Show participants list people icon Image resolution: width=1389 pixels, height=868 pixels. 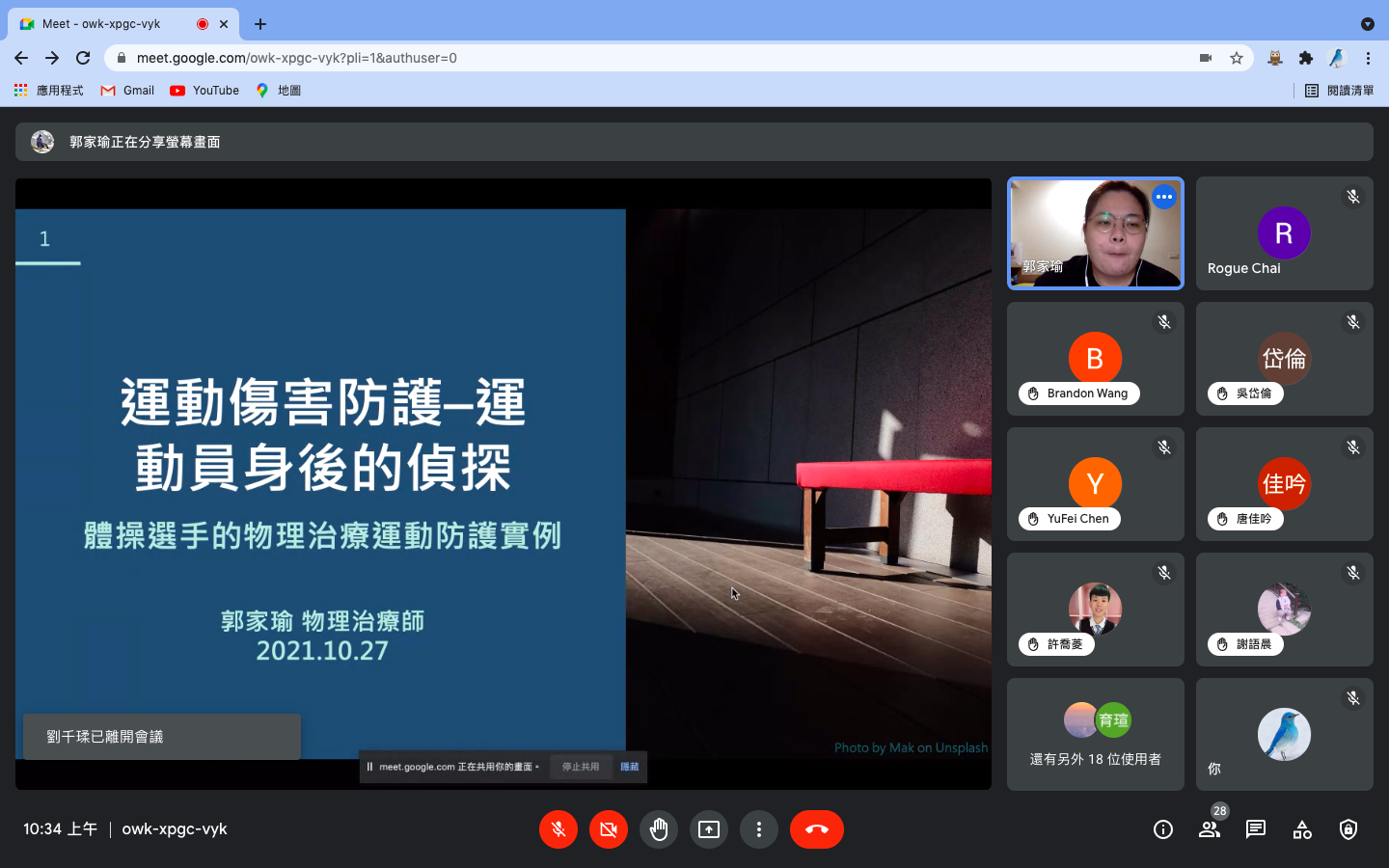point(1210,829)
